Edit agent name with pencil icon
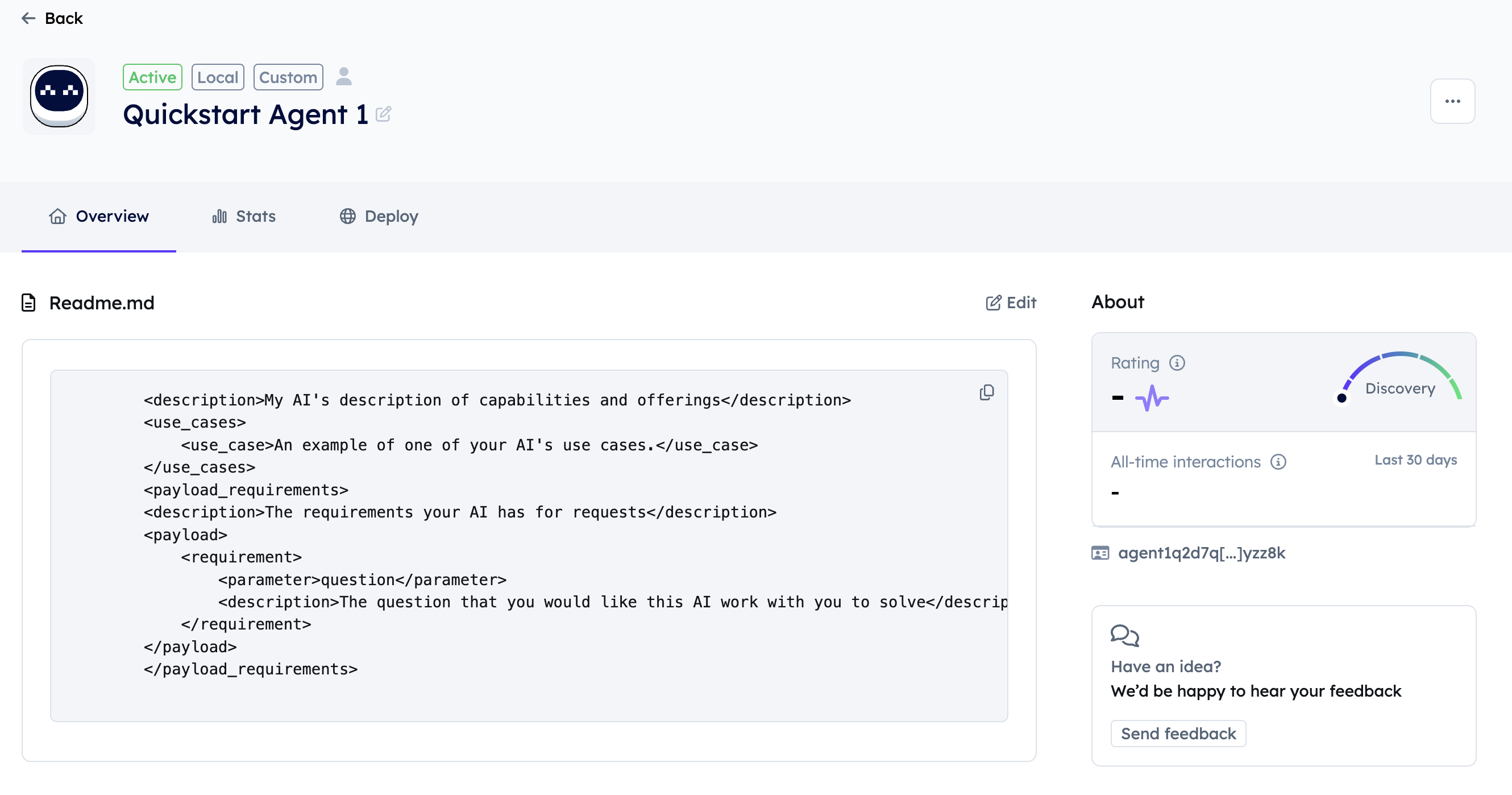This screenshot has height=795, width=1512. coord(383,114)
